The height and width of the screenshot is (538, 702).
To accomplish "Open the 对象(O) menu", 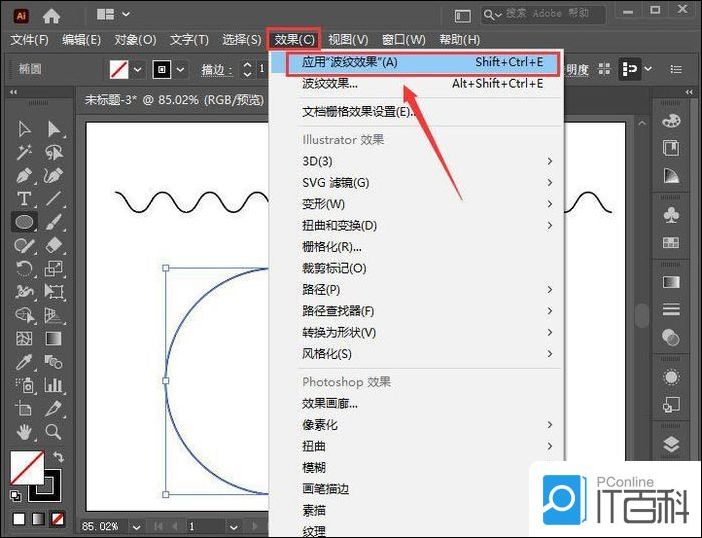I will pyautogui.click(x=135, y=40).
